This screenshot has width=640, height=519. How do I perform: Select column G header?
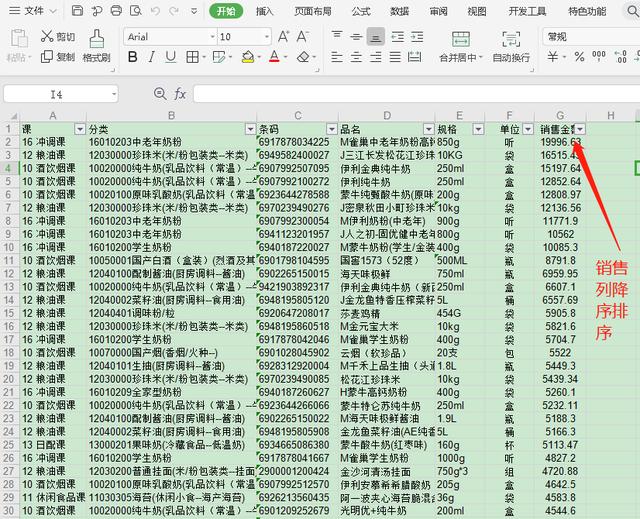[560, 116]
